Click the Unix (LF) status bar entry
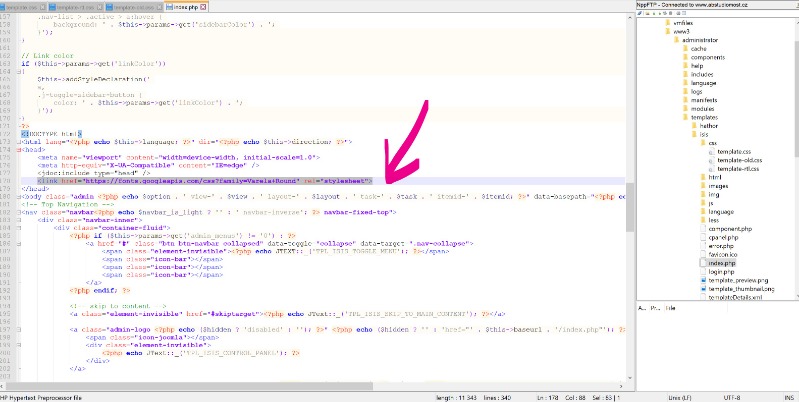799x402 pixels. [x=679, y=398]
